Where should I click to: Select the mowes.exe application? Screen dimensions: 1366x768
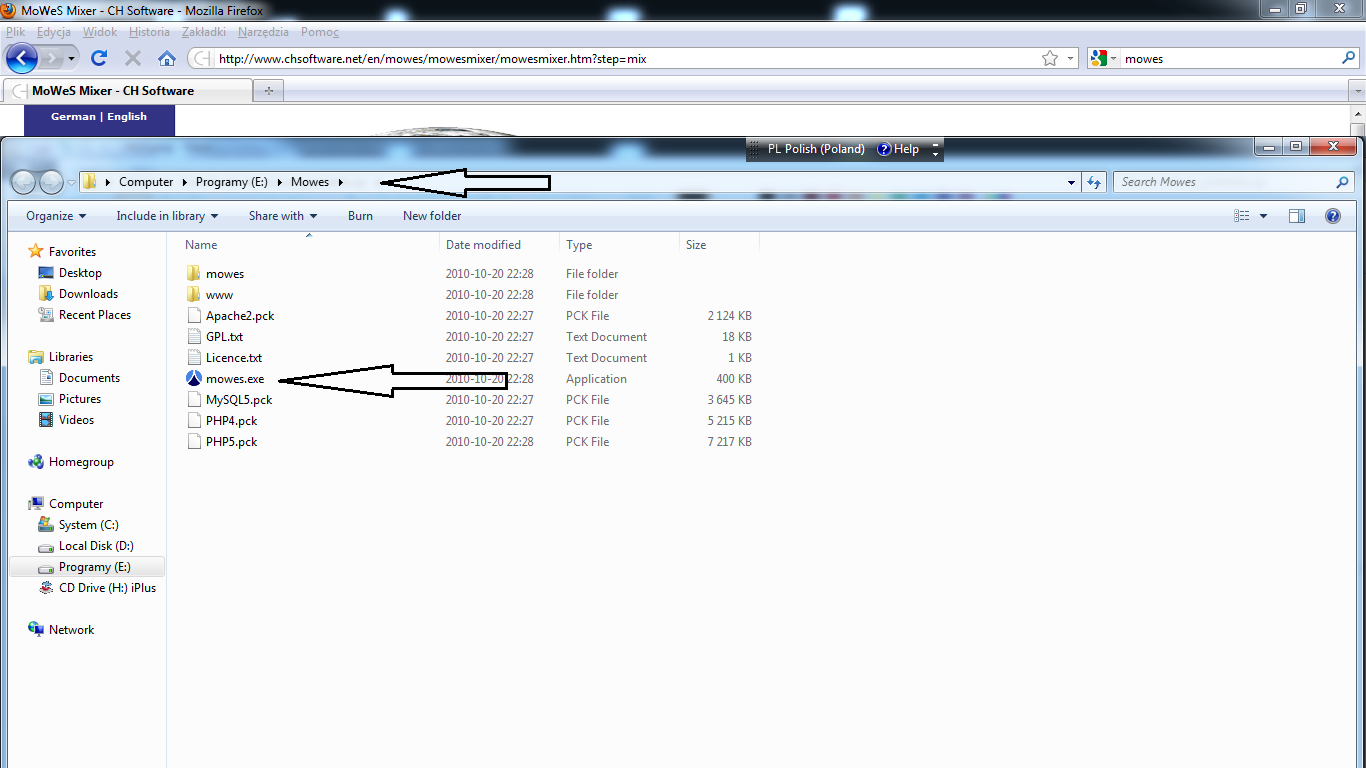235,379
